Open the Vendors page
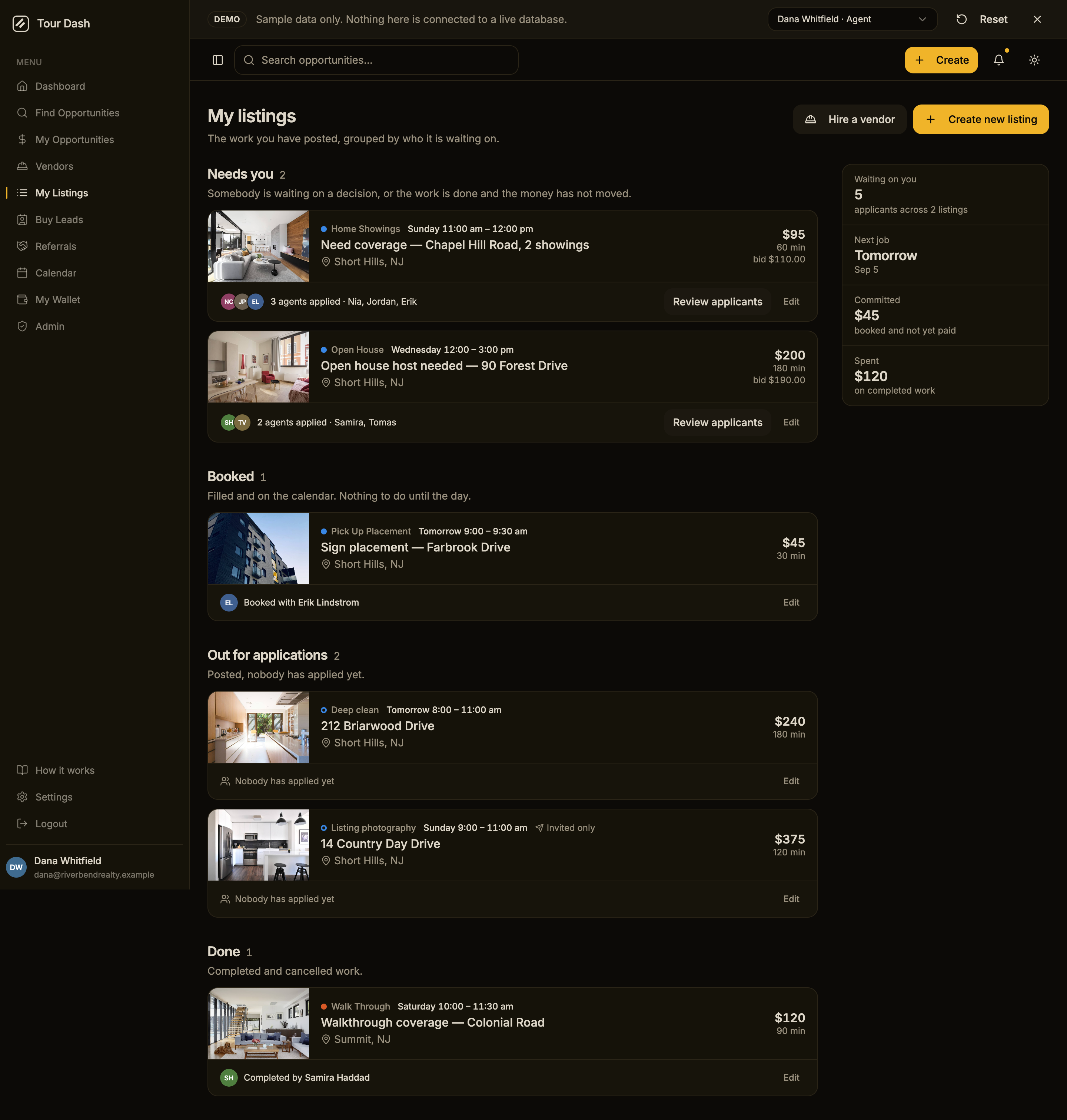The width and height of the screenshot is (1067, 1120). pos(94,167)
